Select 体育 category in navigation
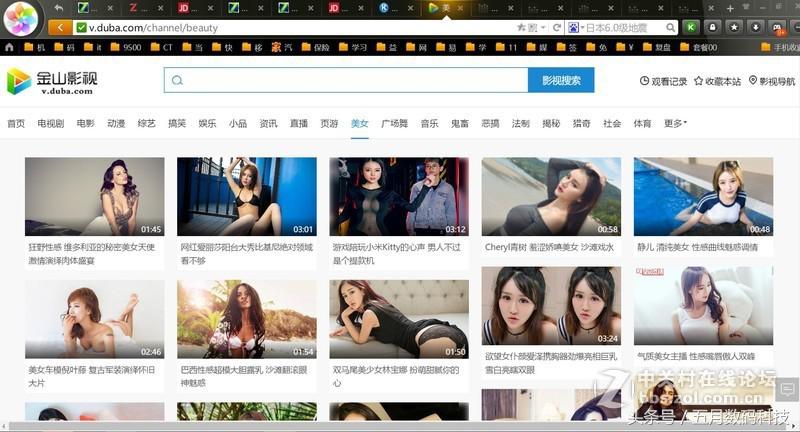This screenshot has height=432, width=800. [642, 123]
